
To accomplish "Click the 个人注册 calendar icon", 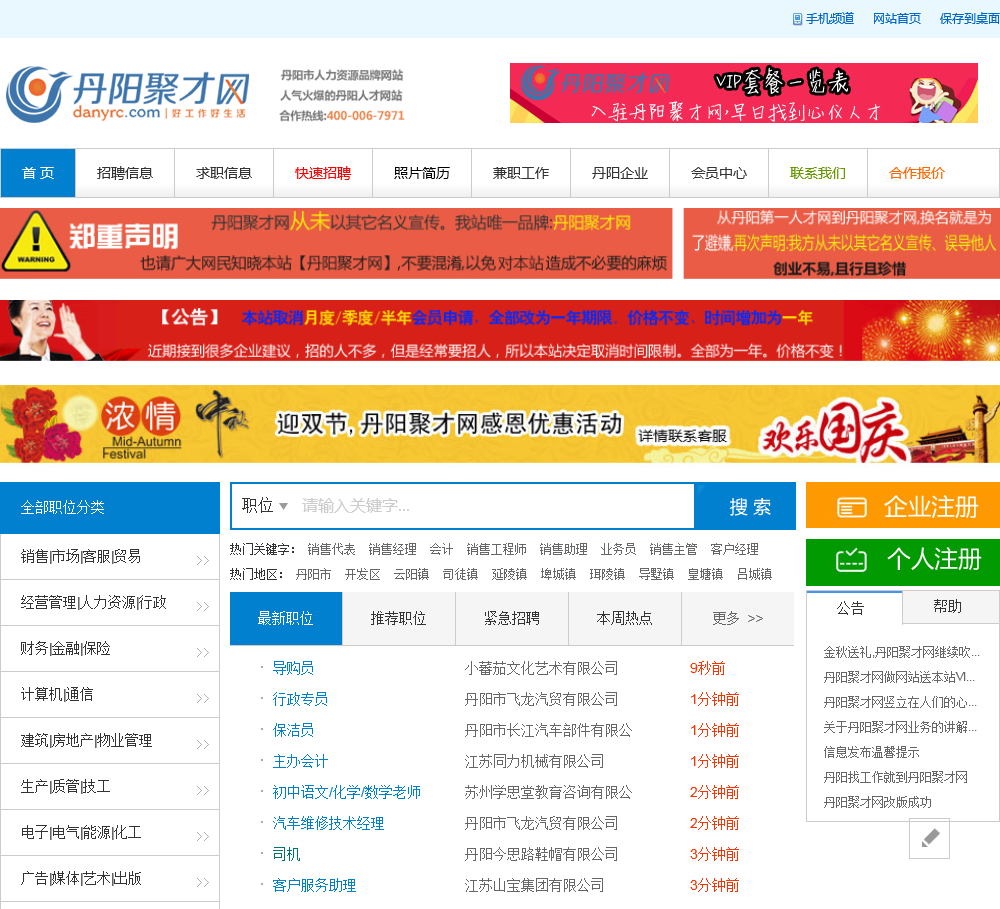I will (x=851, y=560).
